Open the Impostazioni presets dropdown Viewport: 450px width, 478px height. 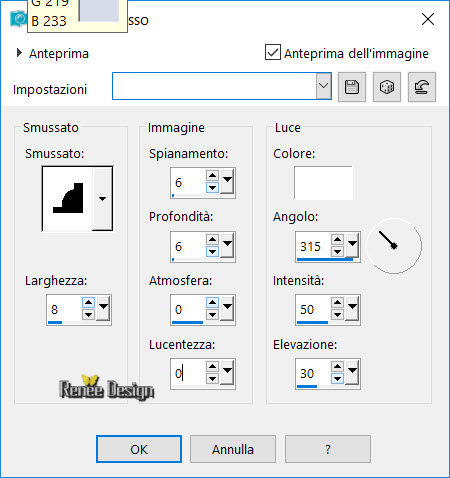point(323,86)
